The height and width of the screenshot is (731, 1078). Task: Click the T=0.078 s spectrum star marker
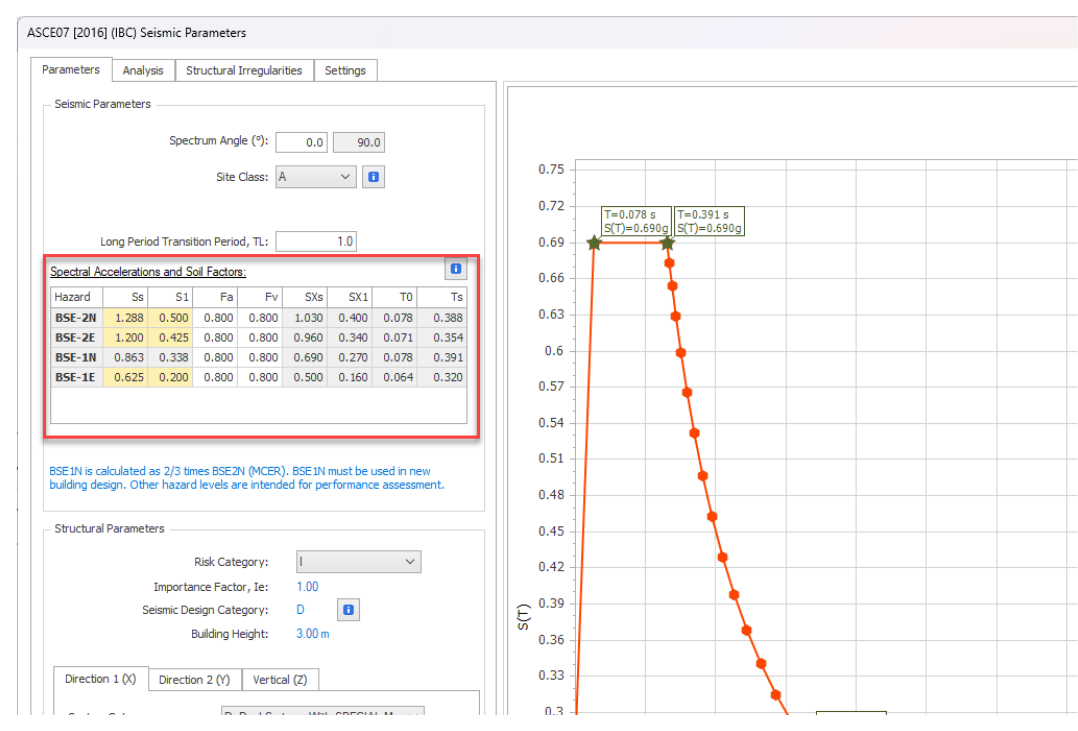click(x=595, y=243)
